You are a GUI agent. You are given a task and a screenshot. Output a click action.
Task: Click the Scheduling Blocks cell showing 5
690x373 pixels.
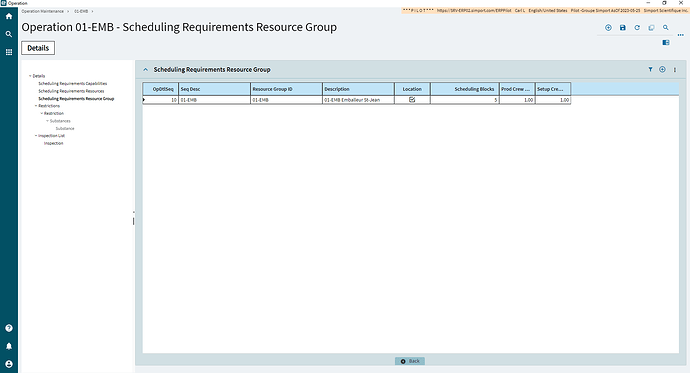coord(465,100)
